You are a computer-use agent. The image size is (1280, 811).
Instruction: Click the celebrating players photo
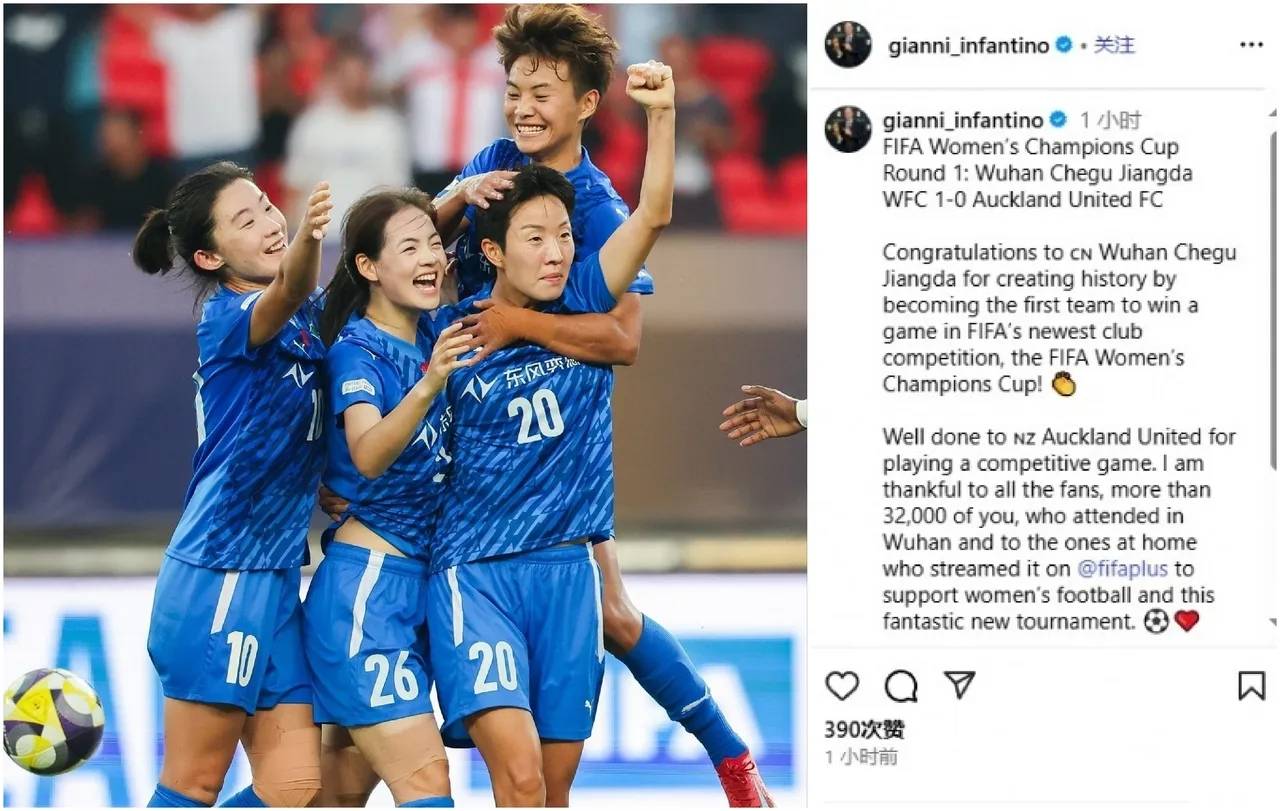405,405
